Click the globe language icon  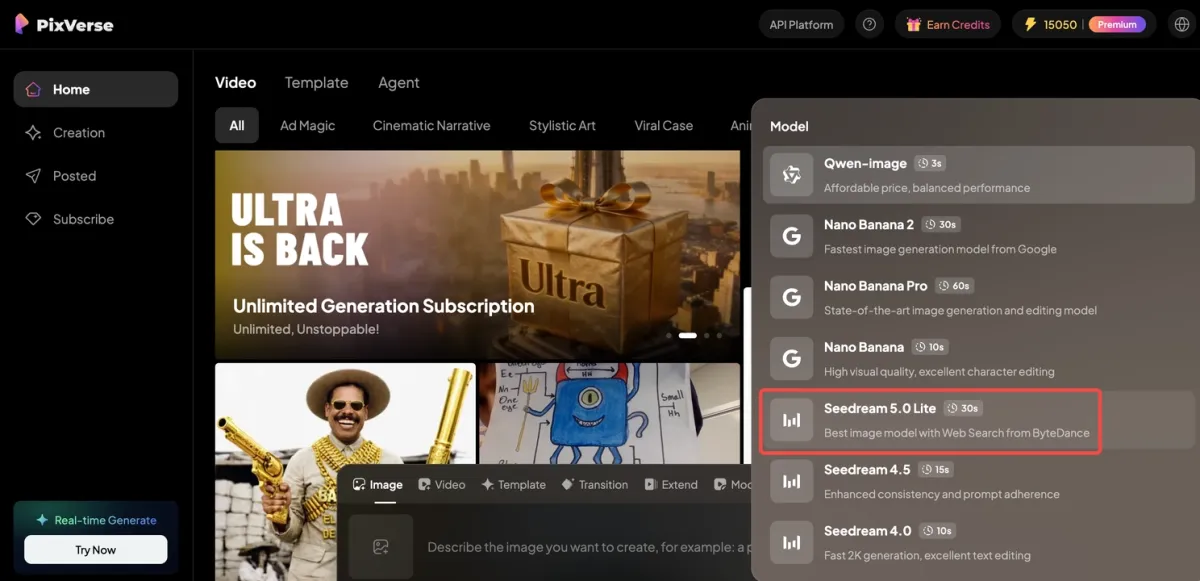[x=1181, y=25]
